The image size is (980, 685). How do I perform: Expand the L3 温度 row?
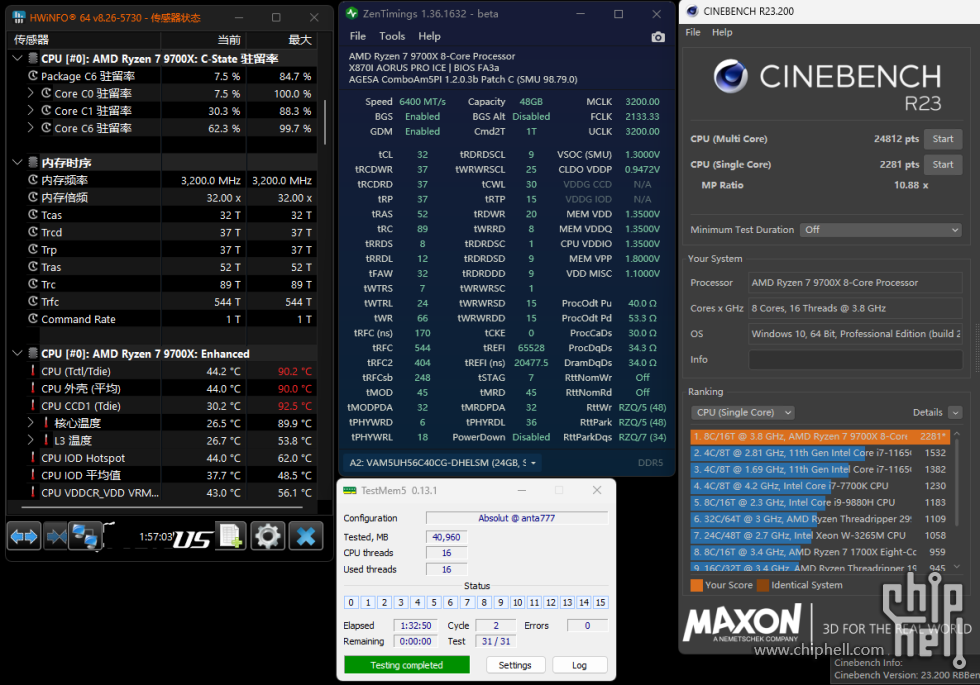coord(31,441)
